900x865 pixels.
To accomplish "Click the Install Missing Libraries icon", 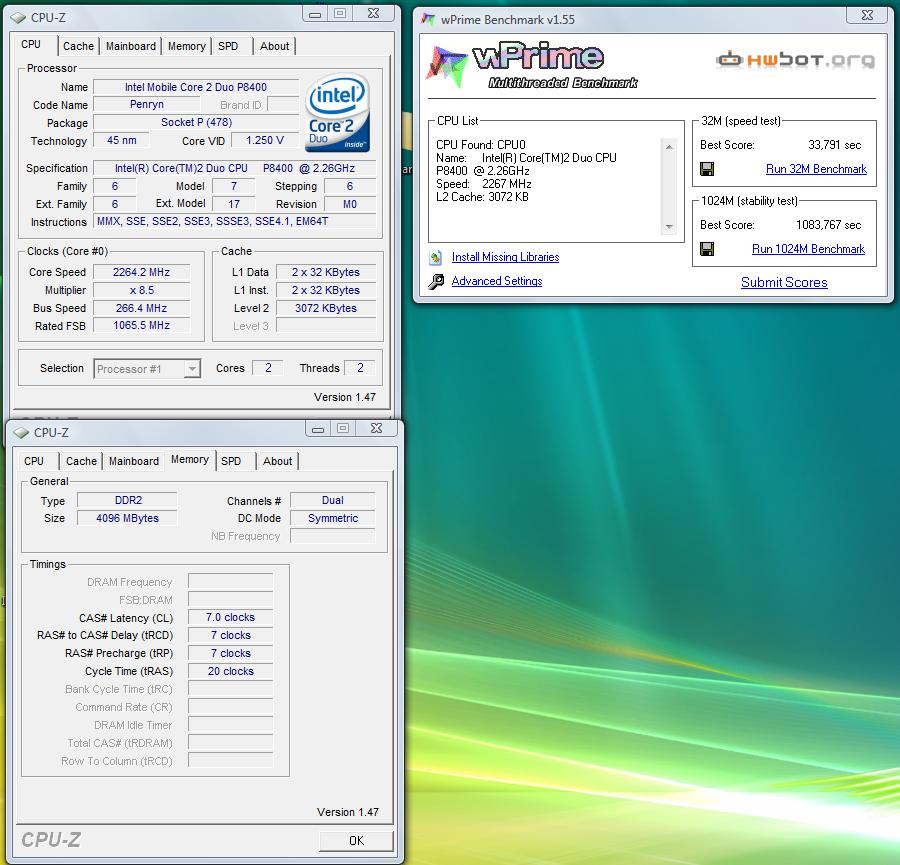I will [436, 257].
